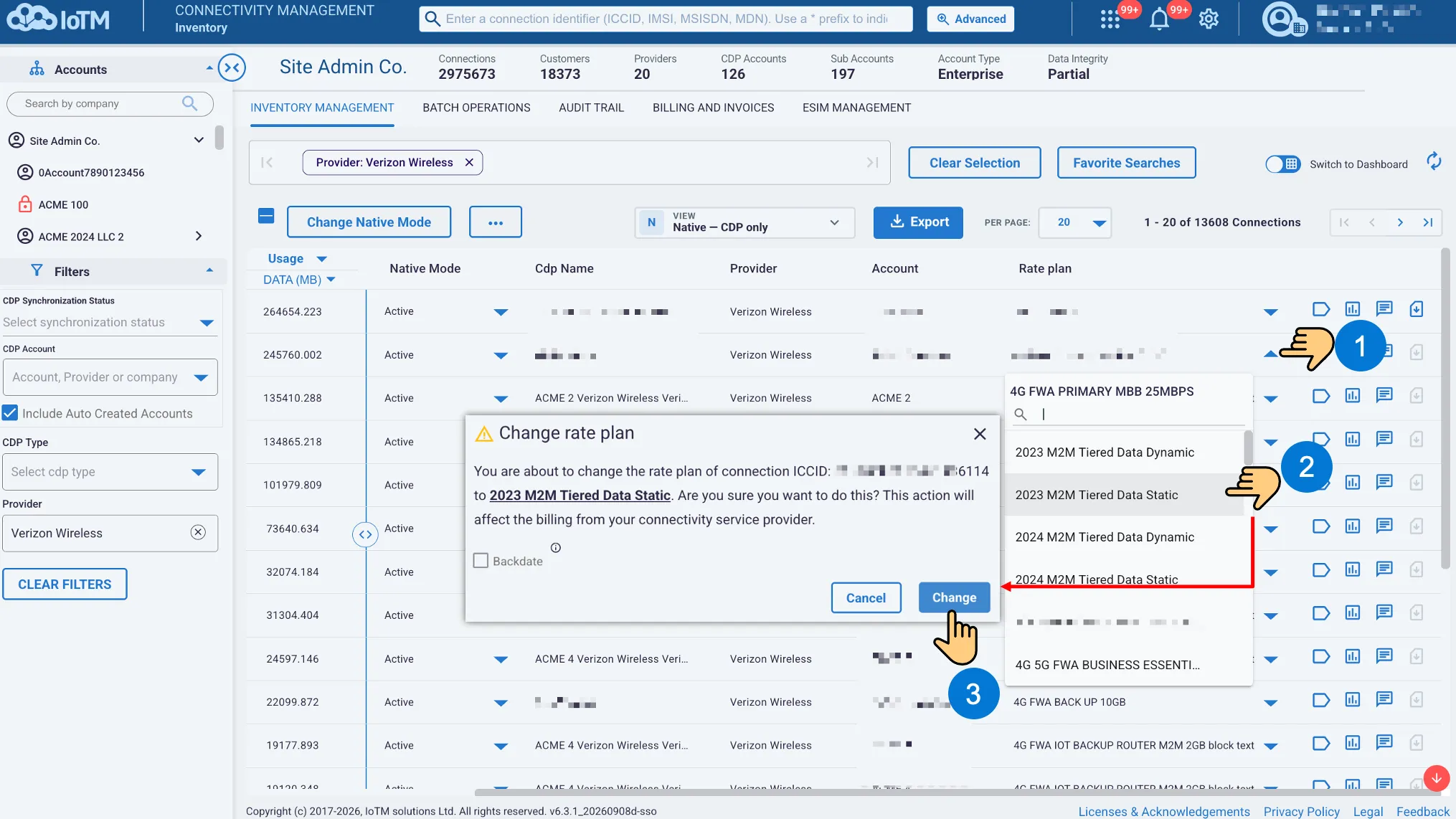Open the Advanced search button
Image resolution: width=1456 pixels, height=819 pixels.
pos(970,19)
